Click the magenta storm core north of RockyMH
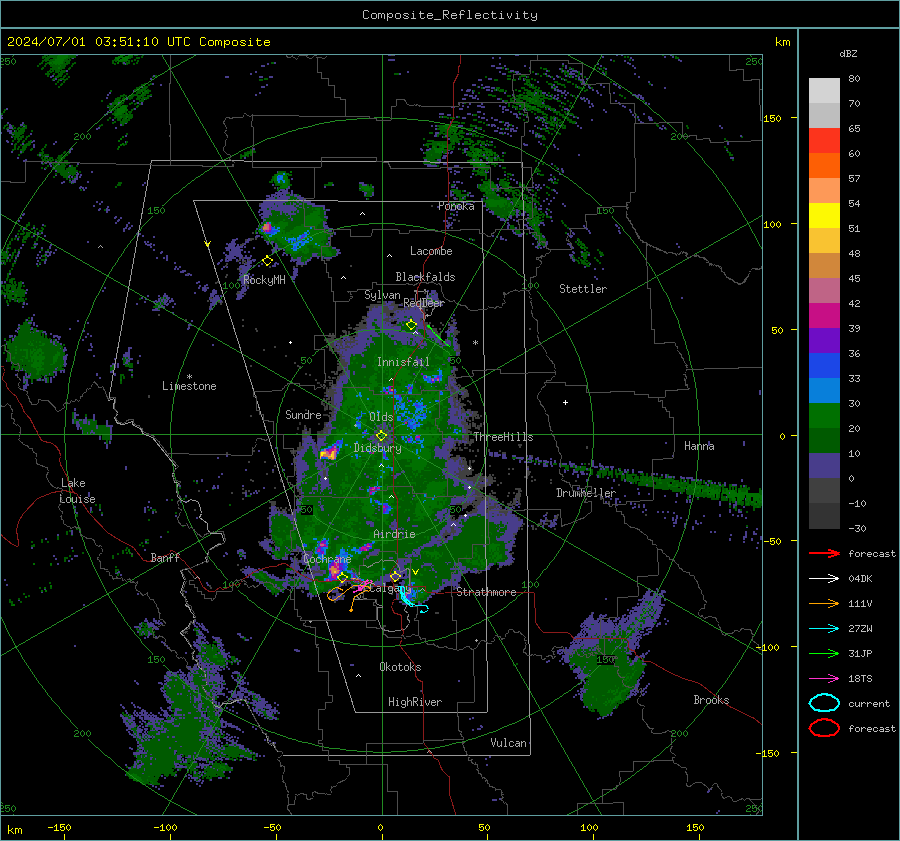This screenshot has height=841, width=900. (266, 227)
